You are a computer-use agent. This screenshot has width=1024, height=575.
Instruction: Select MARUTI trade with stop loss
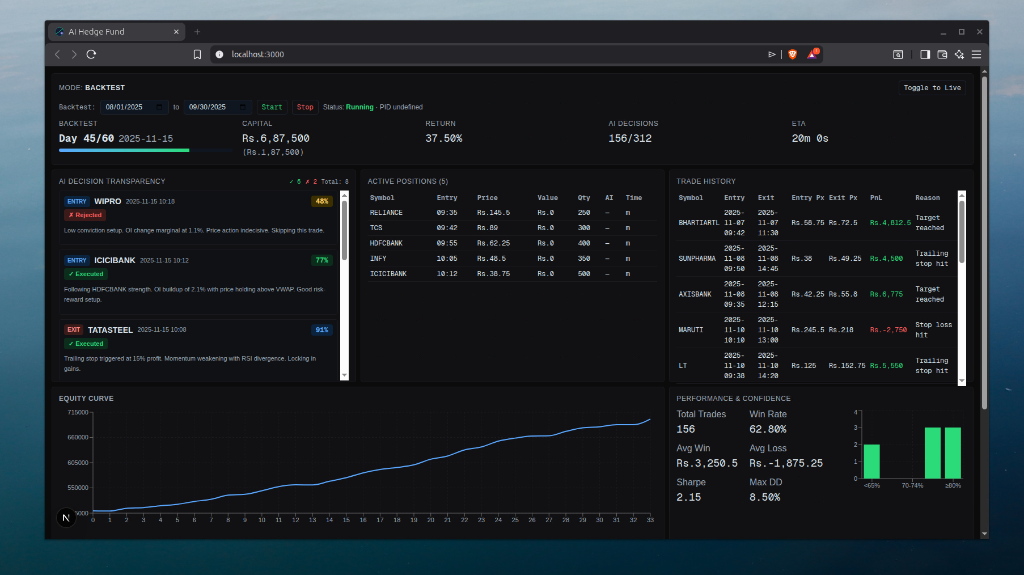point(816,330)
